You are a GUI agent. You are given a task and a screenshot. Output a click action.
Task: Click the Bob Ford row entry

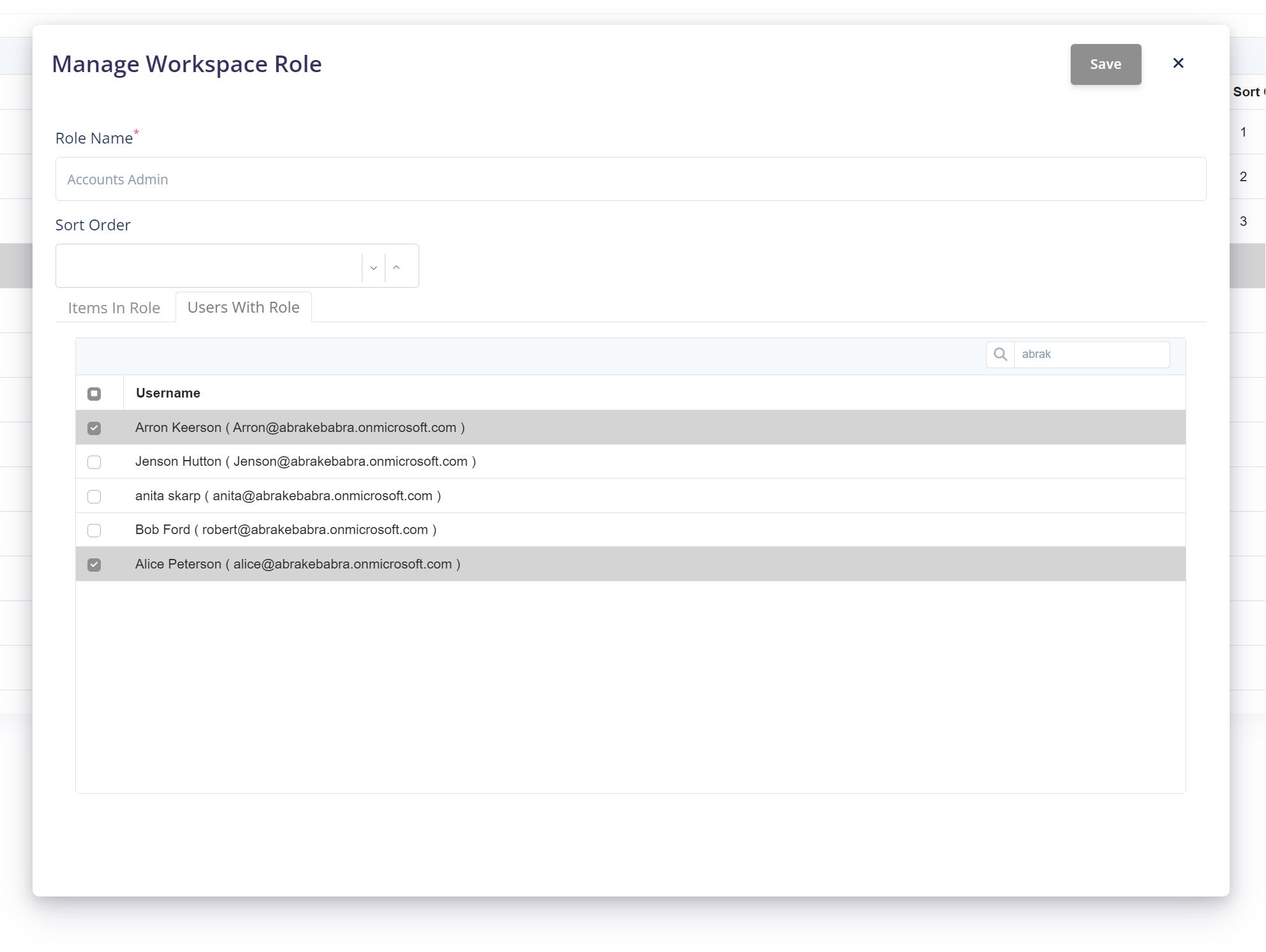click(285, 530)
